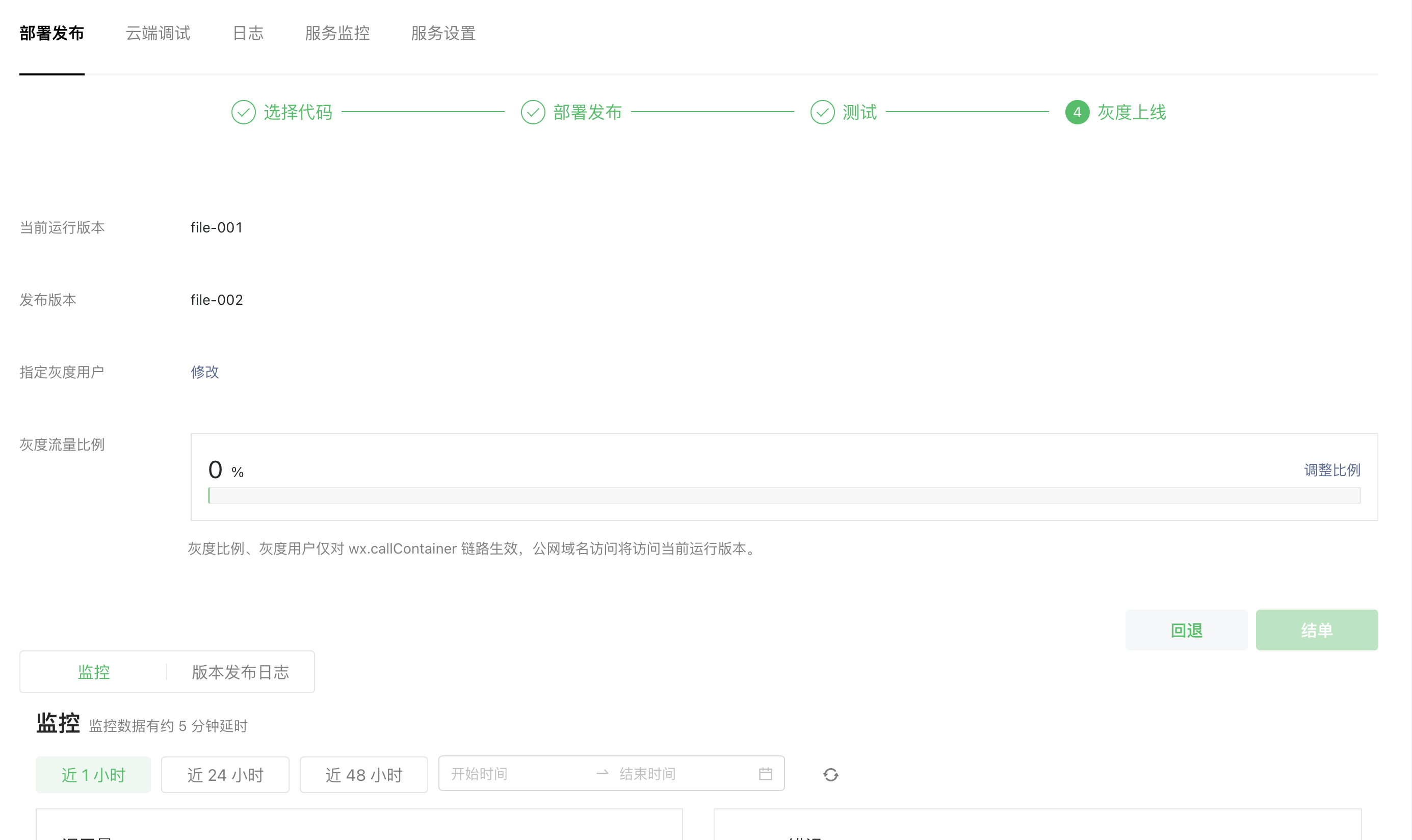Viewport: 1412px width, 840px height.
Task: Click the step 4 灰度上线 circle
Action: (x=1077, y=112)
